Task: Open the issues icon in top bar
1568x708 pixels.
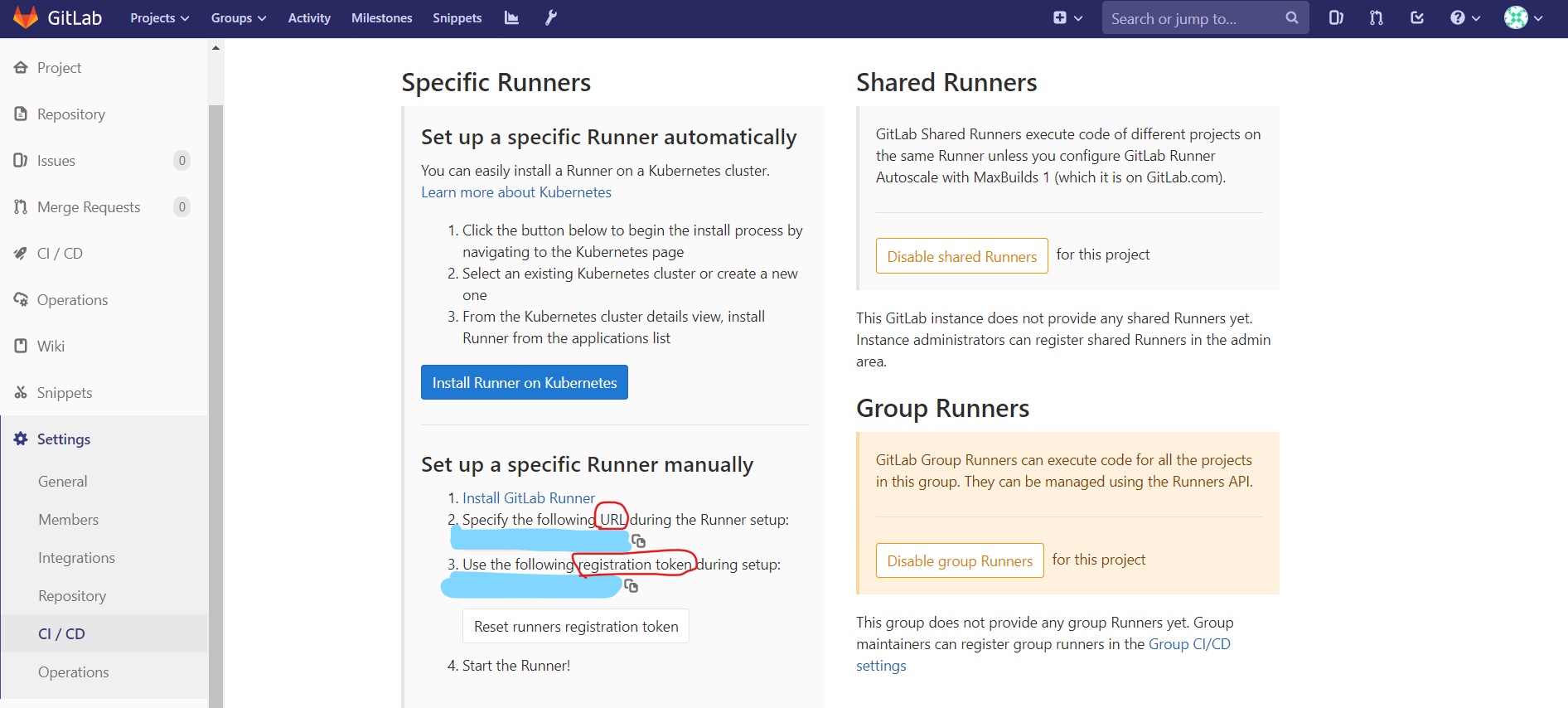Action: tap(1336, 17)
